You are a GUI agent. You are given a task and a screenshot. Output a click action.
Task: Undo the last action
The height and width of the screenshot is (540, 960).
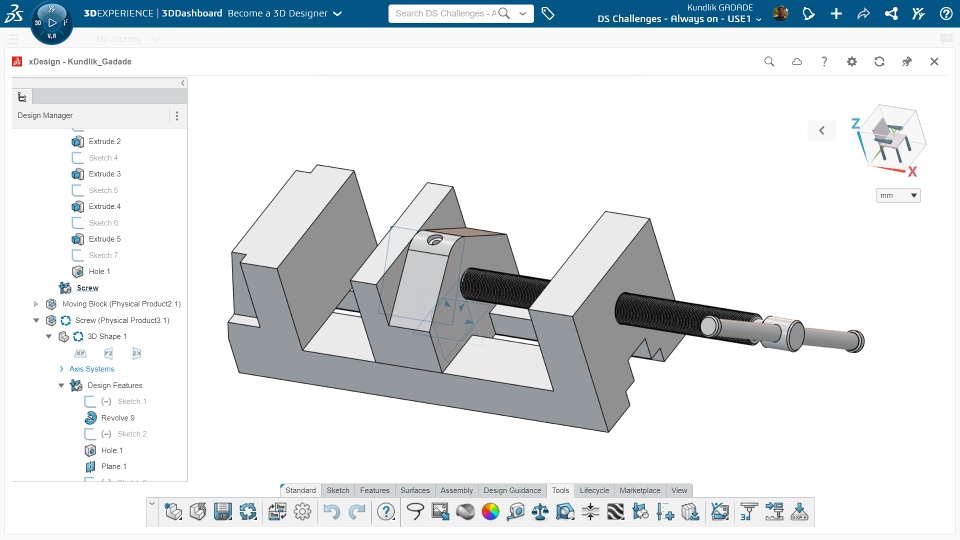[x=331, y=511]
